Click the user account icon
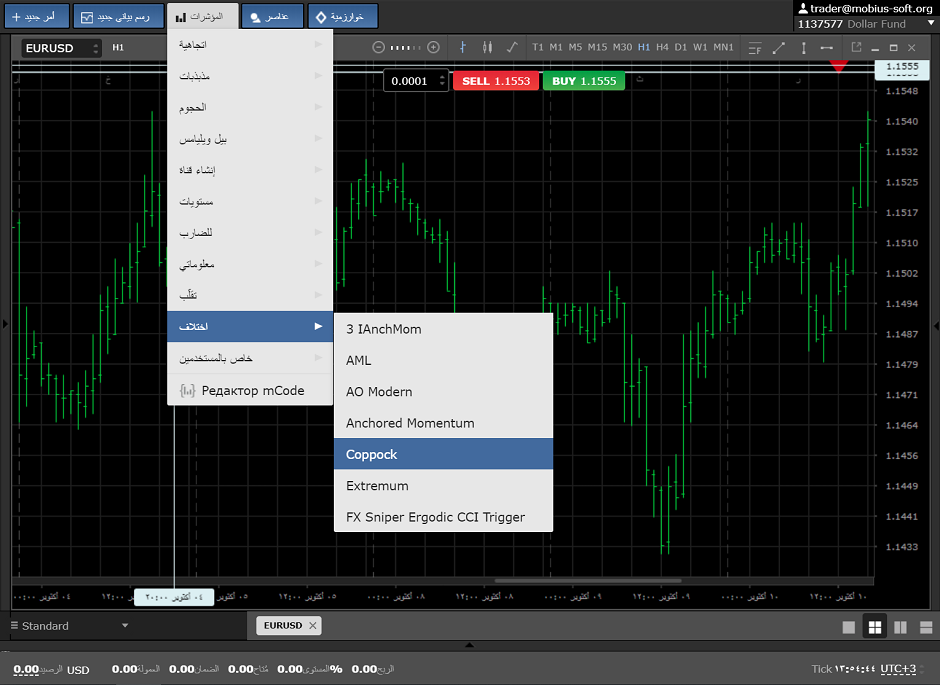The width and height of the screenshot is (940, 685). (803, 8)
